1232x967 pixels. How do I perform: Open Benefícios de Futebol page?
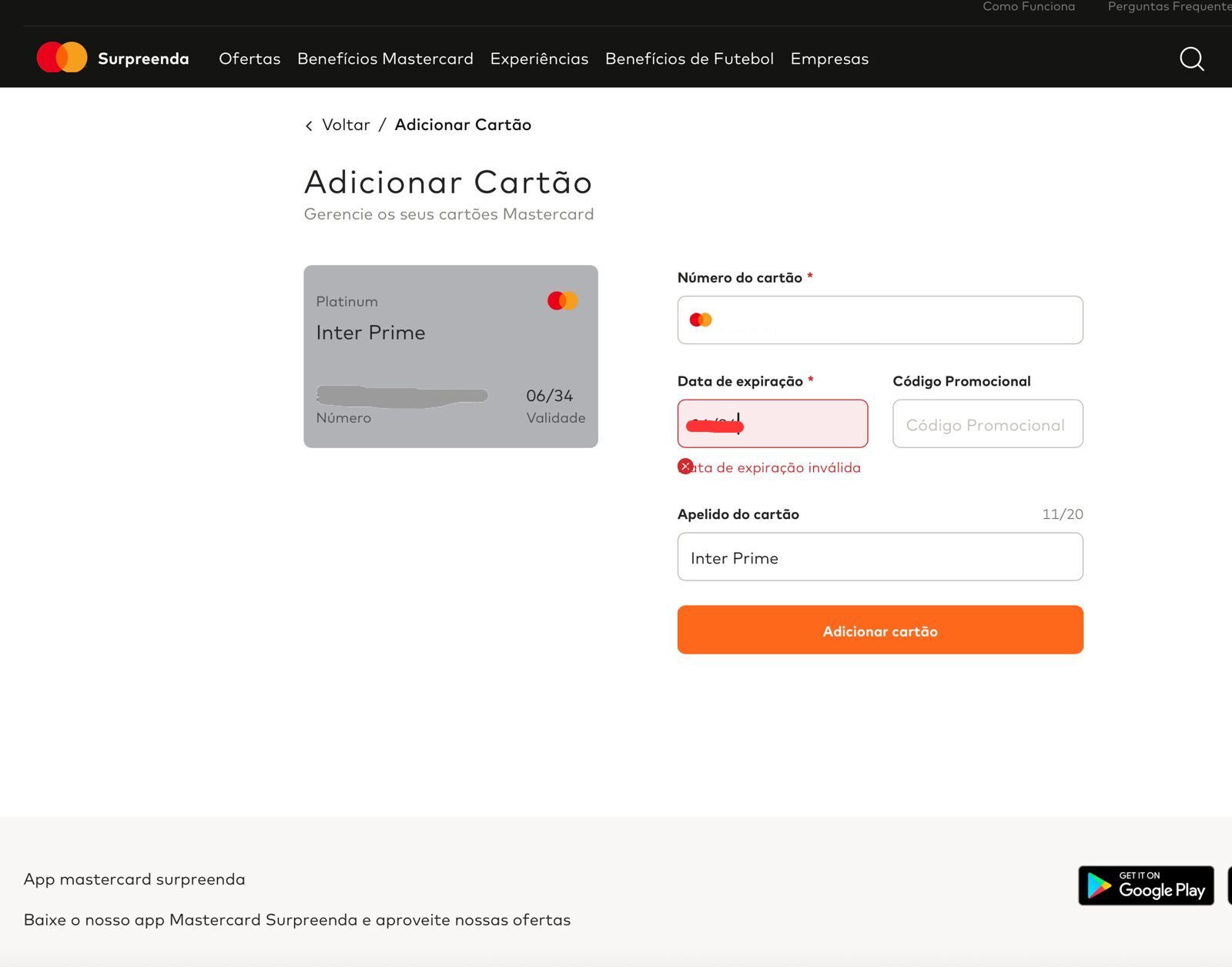point(689,59)
